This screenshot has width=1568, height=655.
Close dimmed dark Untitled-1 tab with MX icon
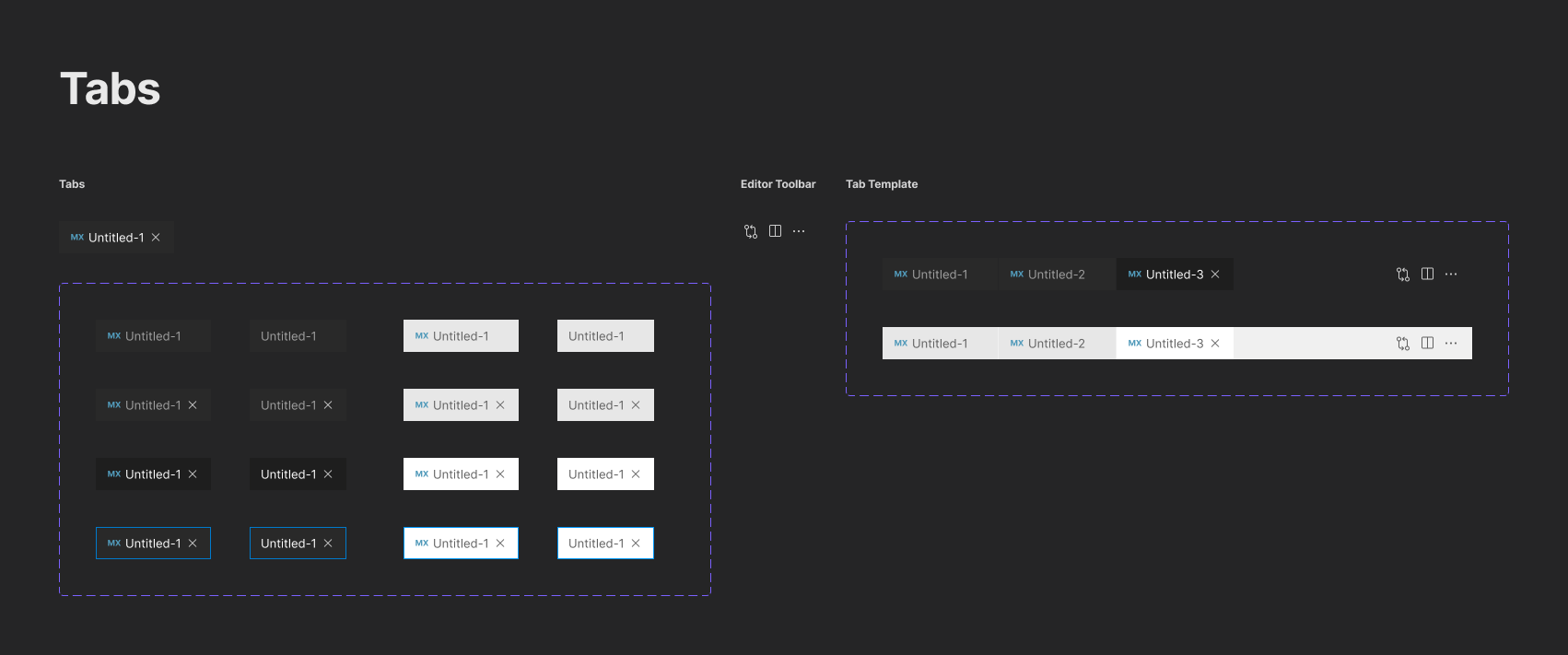click(193, 405)
